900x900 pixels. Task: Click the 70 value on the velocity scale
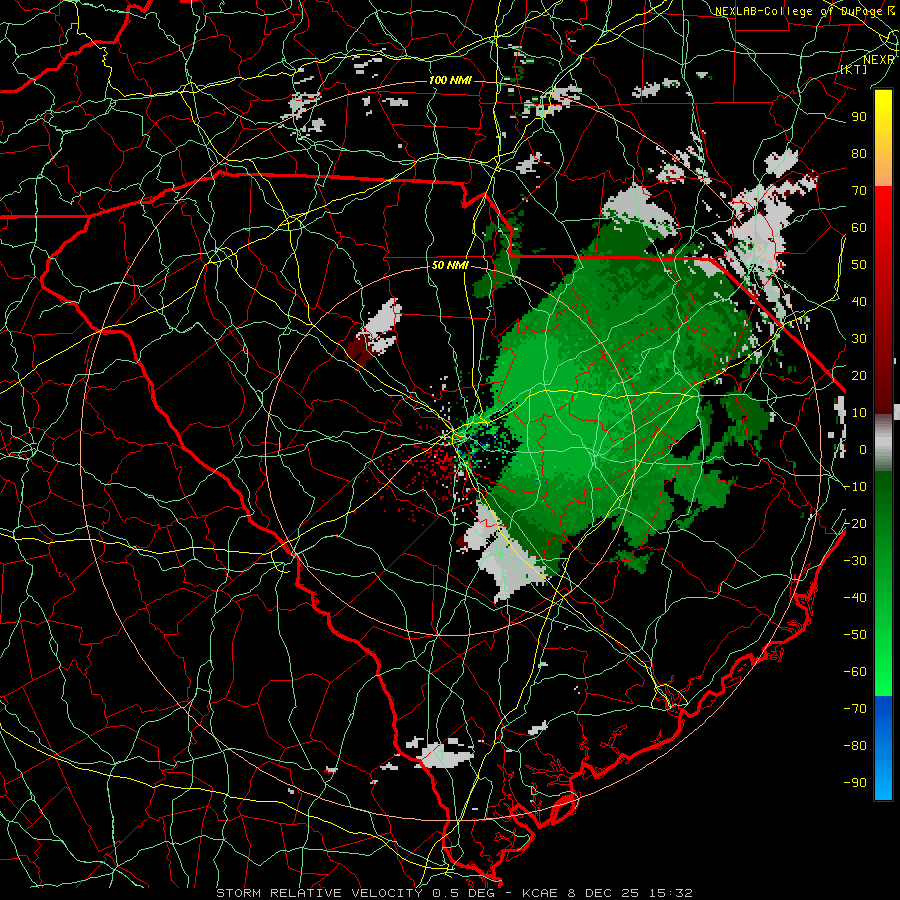pos(859,191)
